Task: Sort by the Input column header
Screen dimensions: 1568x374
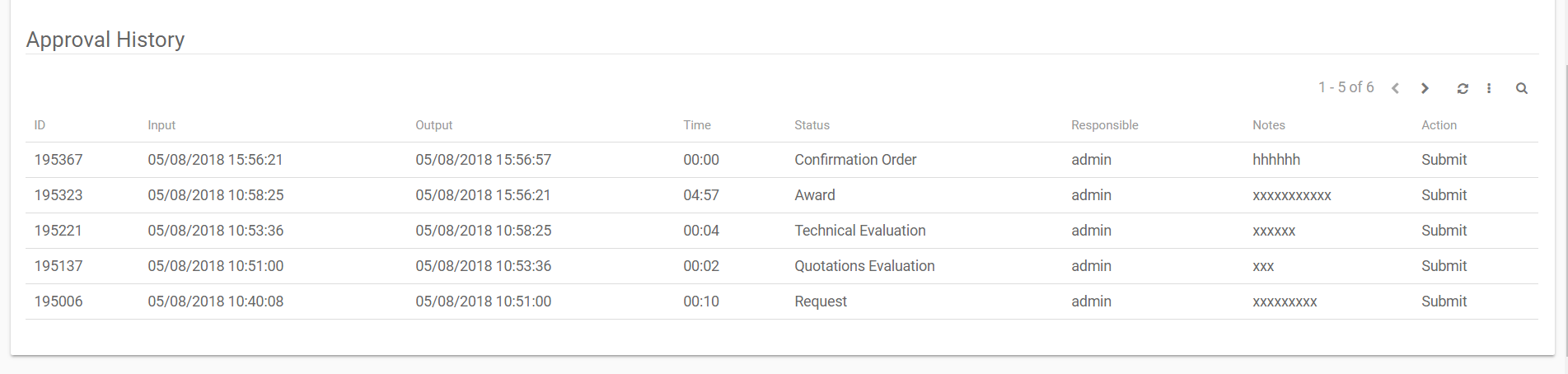Action: 161,125
